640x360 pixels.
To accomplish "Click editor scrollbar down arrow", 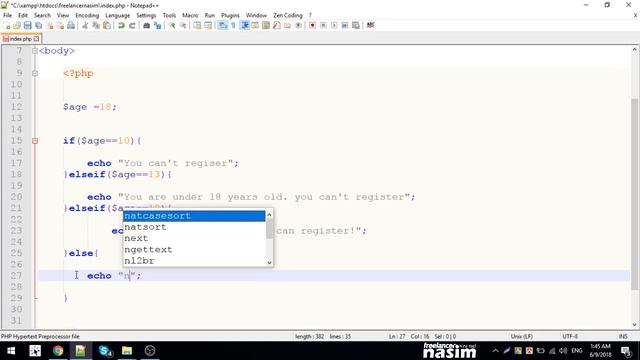I will (x=634, y=324).
